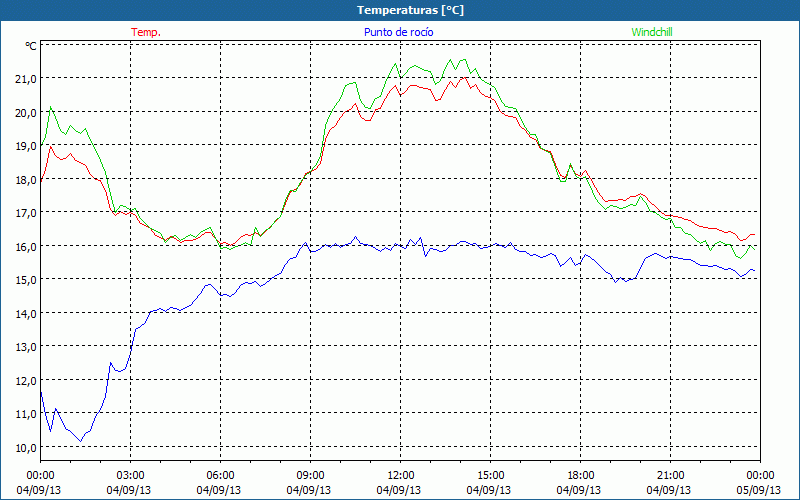Click the 12:00 time axis label
Viewport: 800px width, 500px height.
point(401,476)
